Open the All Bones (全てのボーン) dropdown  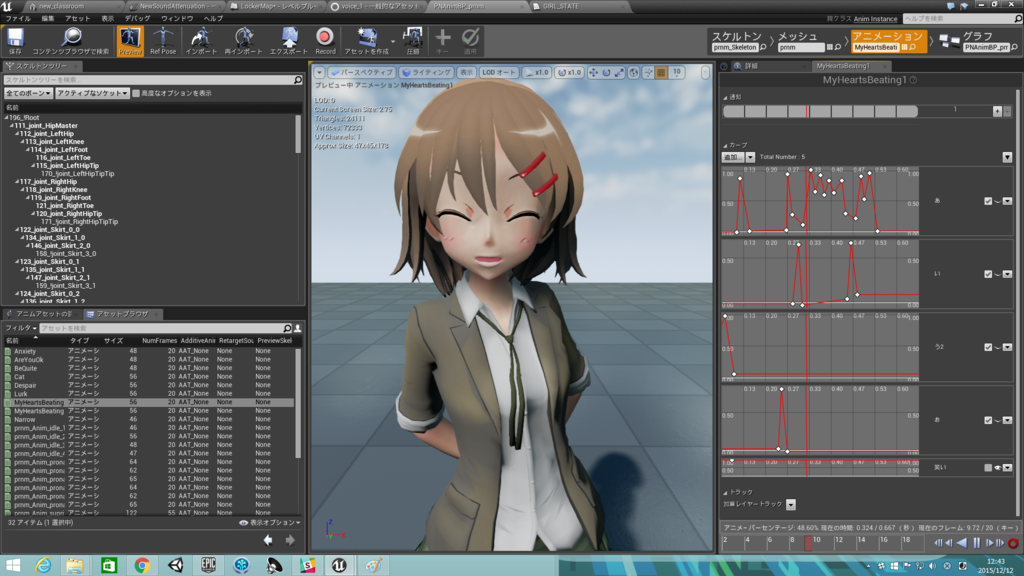click(28, 93)
